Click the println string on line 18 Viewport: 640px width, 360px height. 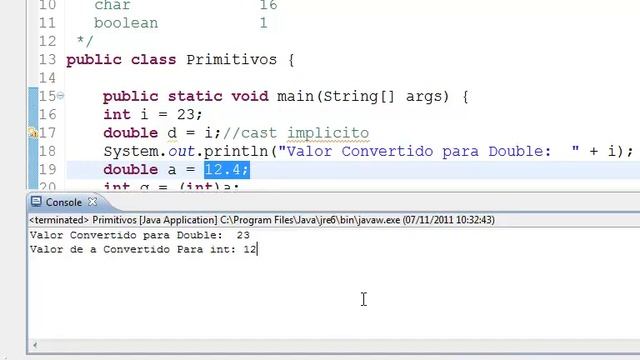429,151
